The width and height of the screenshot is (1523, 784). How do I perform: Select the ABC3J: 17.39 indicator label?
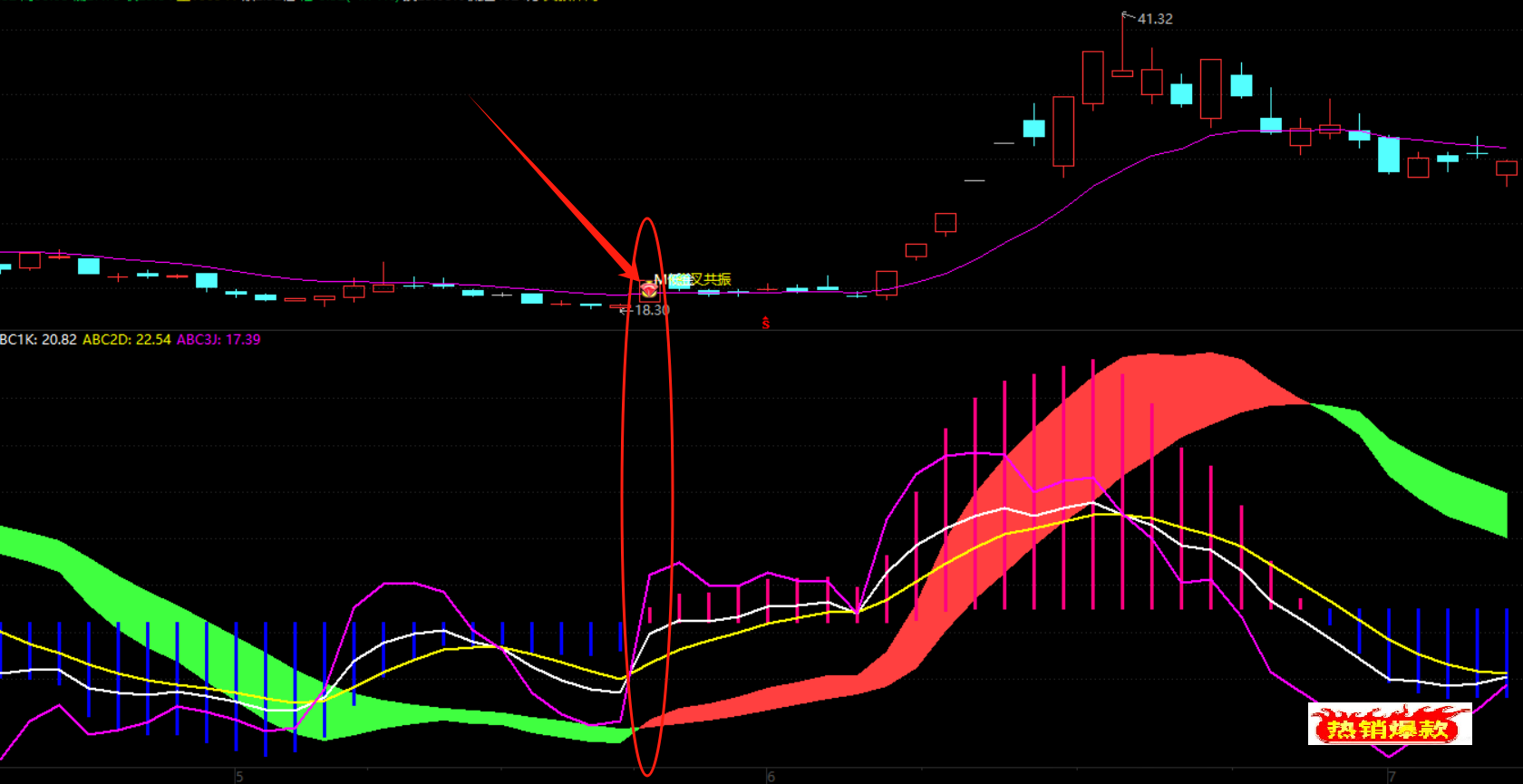[x=218, y=340]
